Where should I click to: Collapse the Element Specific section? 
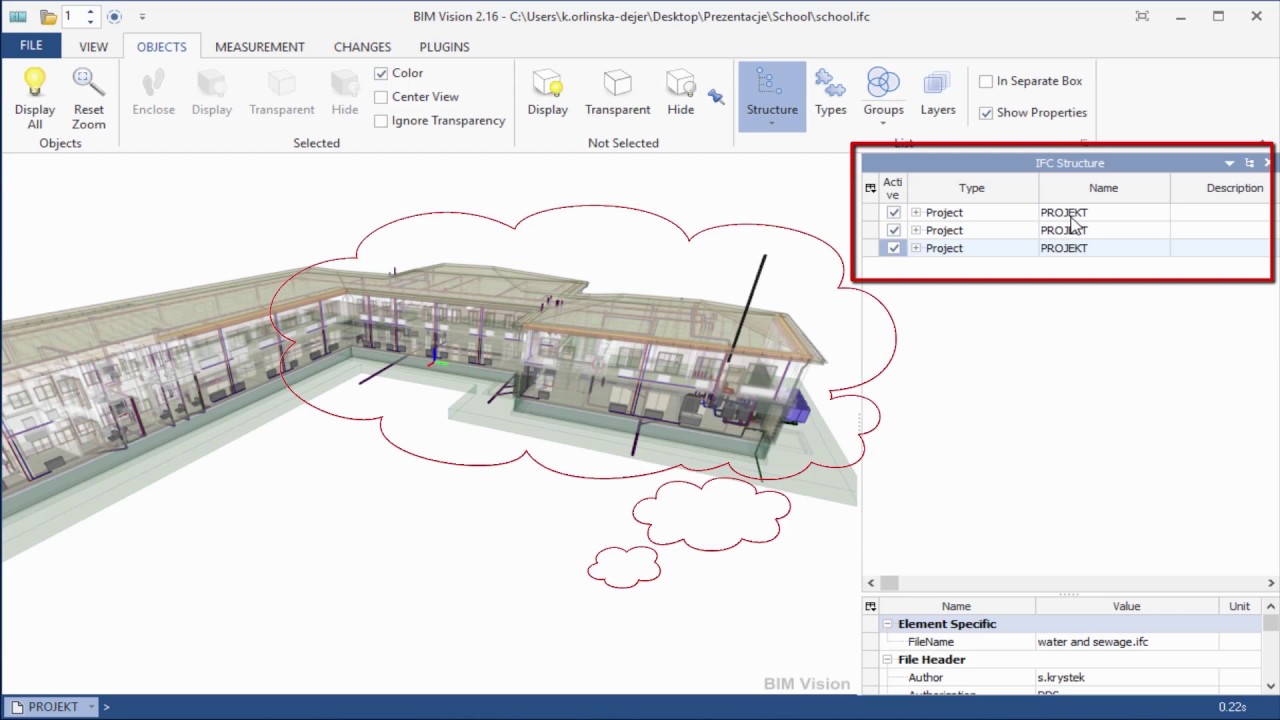tap(887, 624)
